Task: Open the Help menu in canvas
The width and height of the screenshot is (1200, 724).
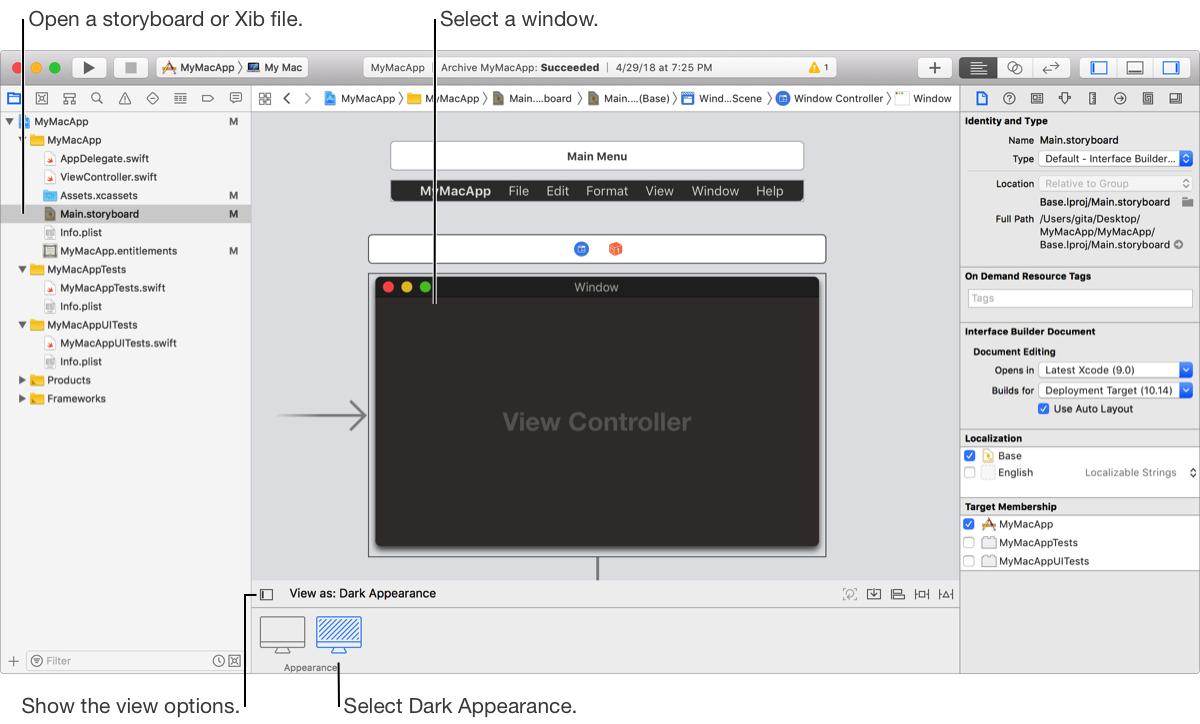Action: [769, 191]
